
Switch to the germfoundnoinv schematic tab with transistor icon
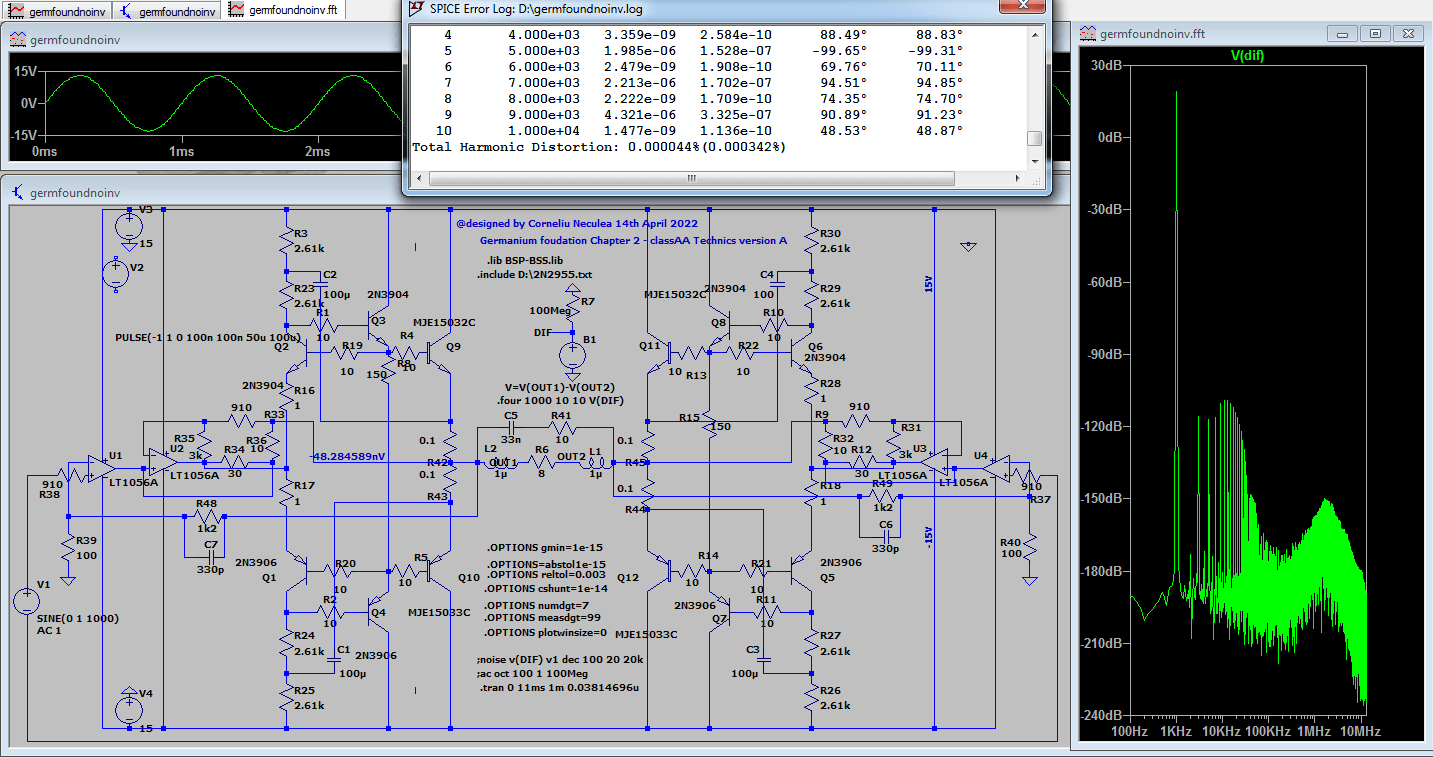(x=165, y=12)
